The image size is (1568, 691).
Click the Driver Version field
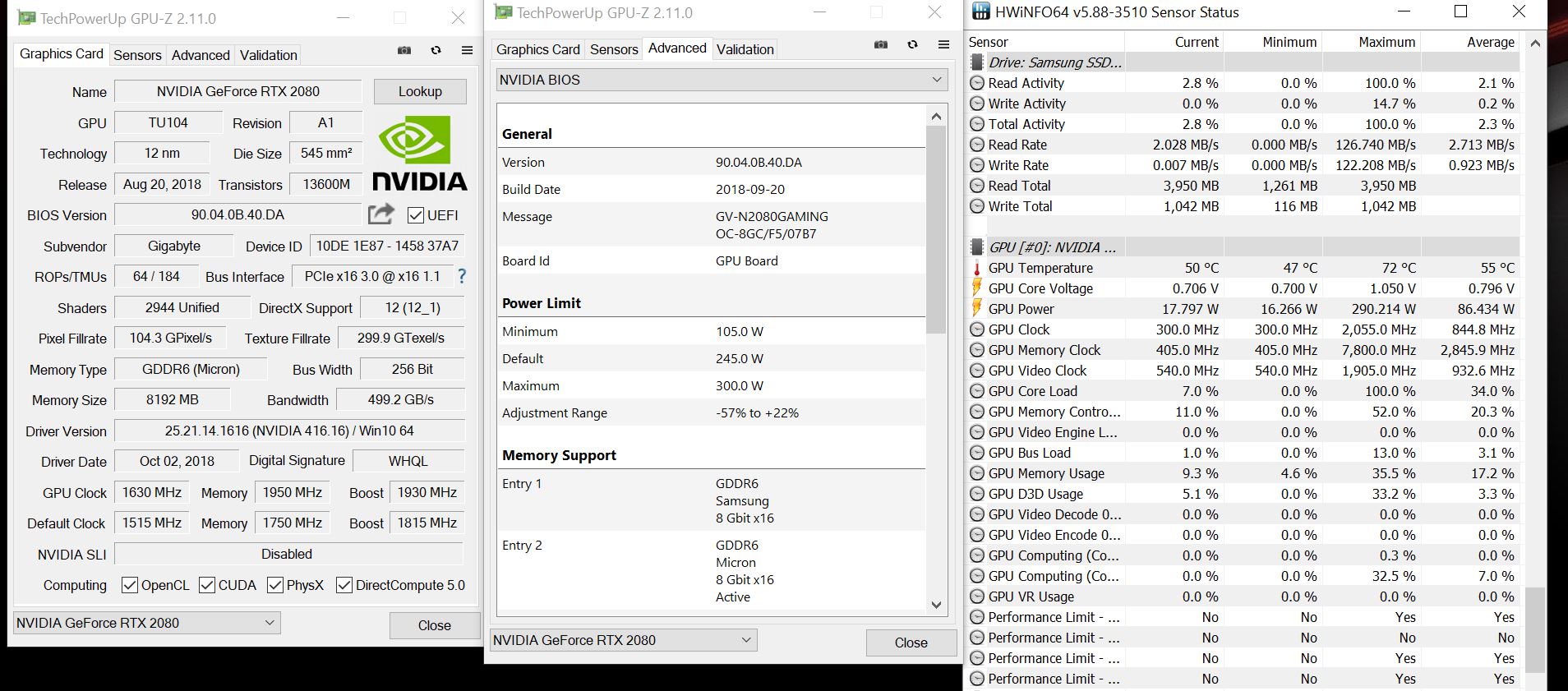289,431
